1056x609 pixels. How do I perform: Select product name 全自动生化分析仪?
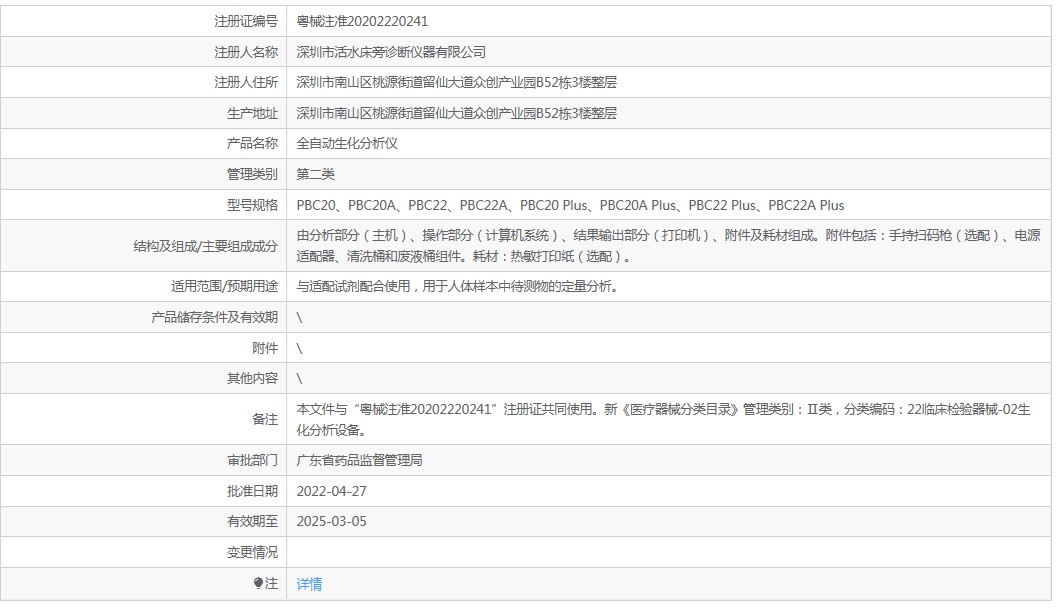tap(347, 143)
